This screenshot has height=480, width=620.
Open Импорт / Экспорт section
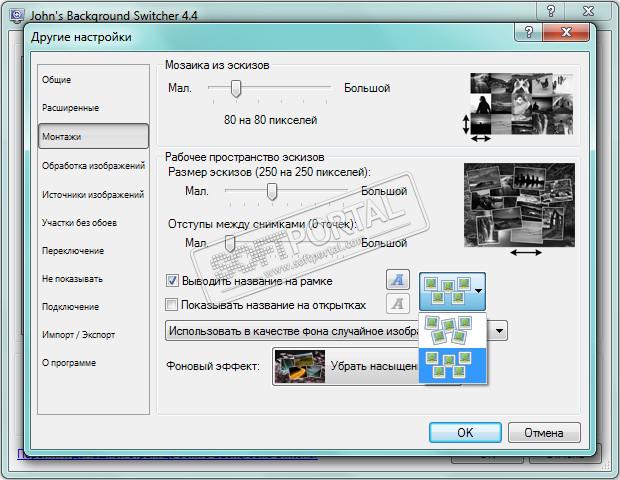pyautogui.click(x=78, y=335)
